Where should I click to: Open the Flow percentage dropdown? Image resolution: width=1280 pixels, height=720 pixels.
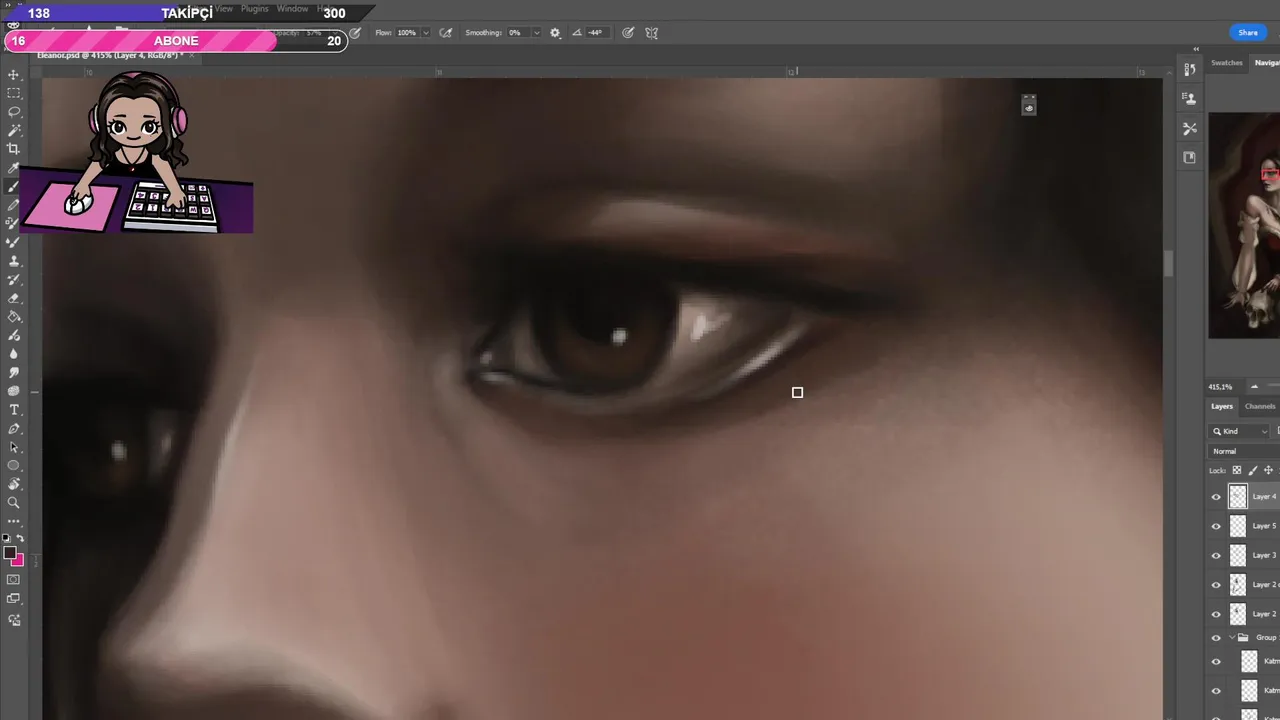click(426, 33)
